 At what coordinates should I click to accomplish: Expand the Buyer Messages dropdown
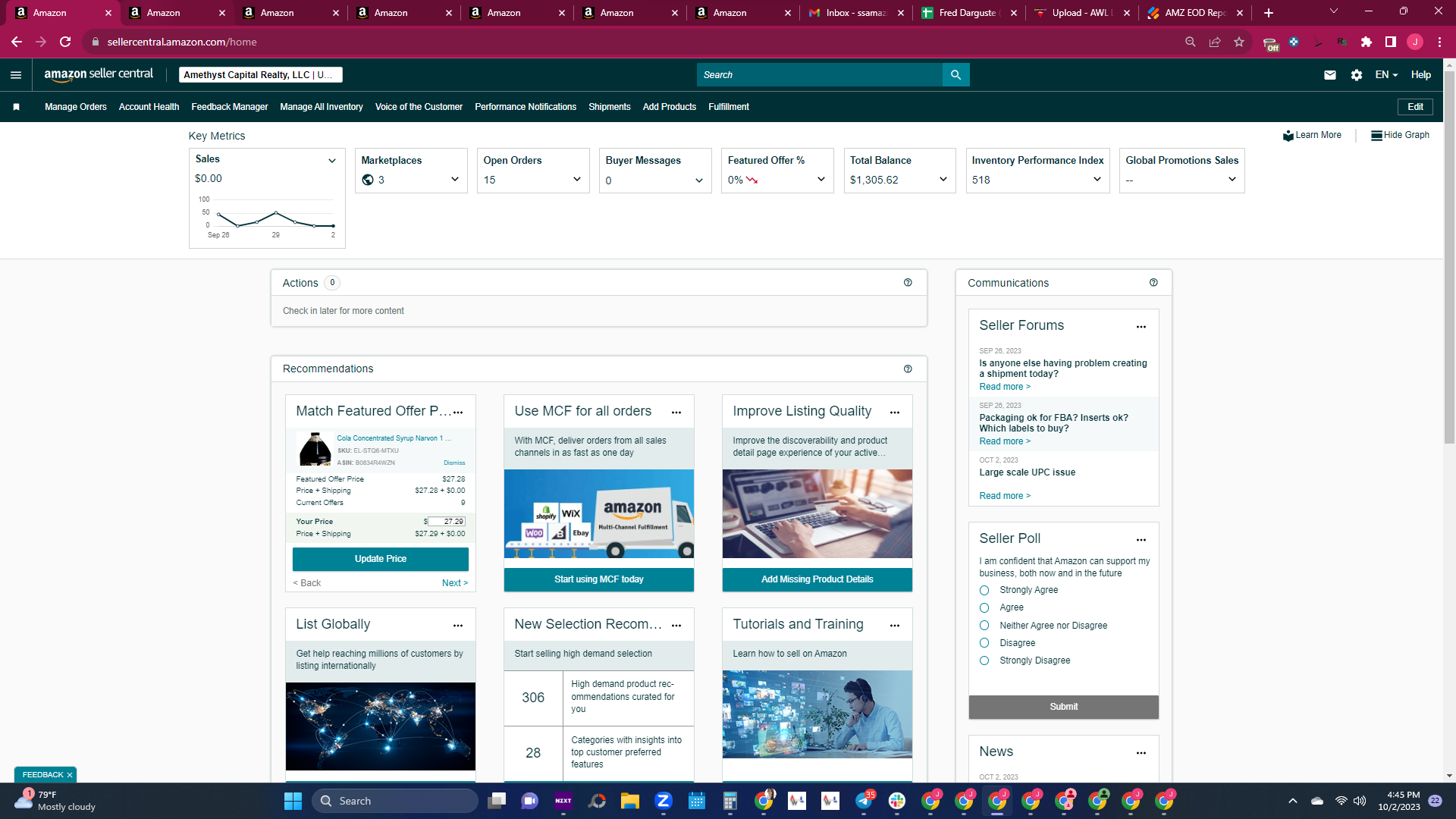[699, 180]
